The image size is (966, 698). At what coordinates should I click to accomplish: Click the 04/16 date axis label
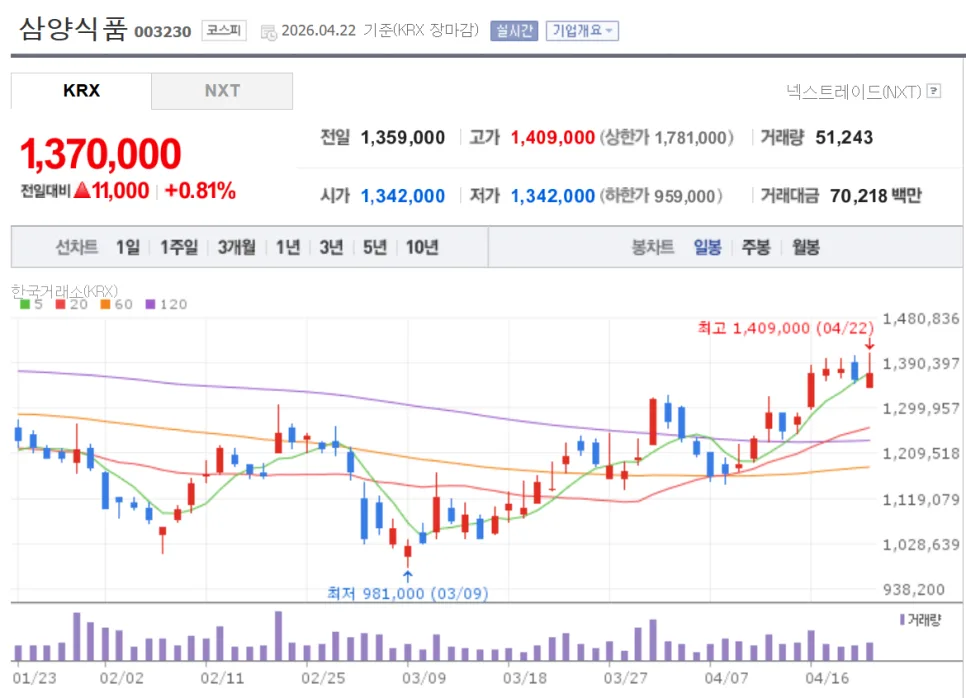pyautogui.click(x=827, y=678)
